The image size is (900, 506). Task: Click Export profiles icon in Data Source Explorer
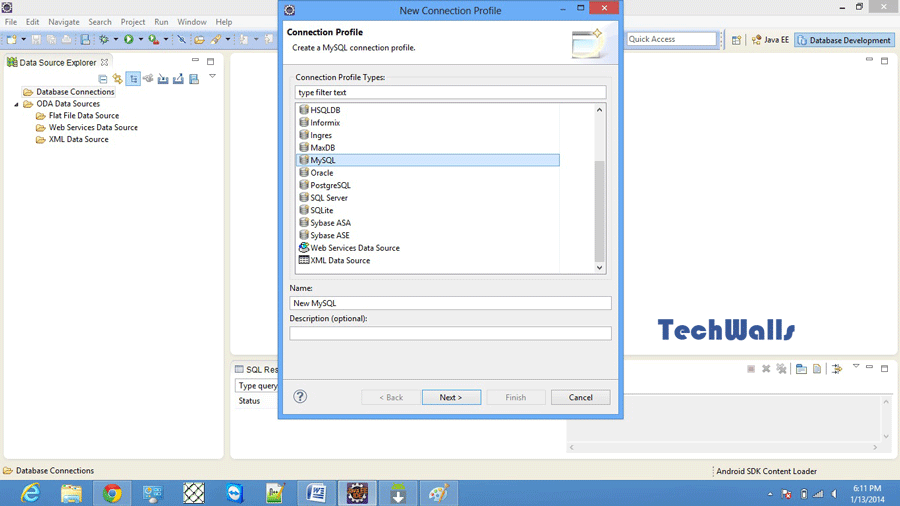click(179, 79)
